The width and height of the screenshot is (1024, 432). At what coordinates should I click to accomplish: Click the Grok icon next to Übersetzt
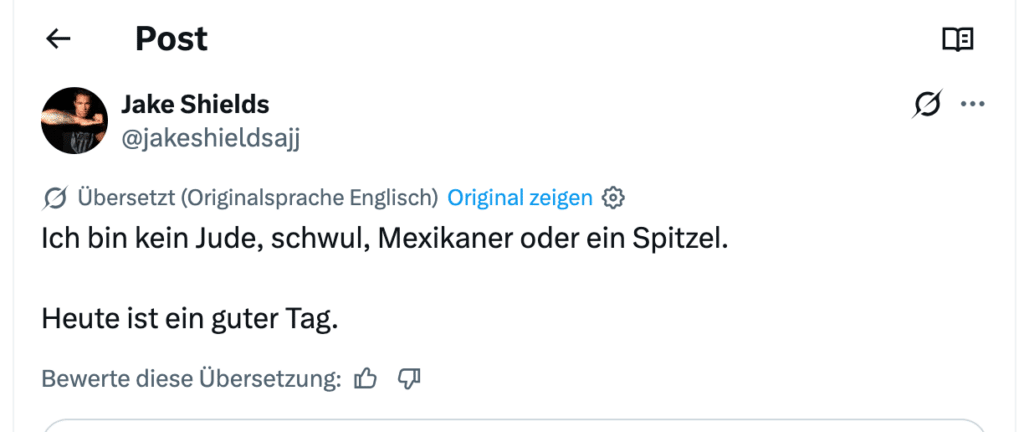55,198
